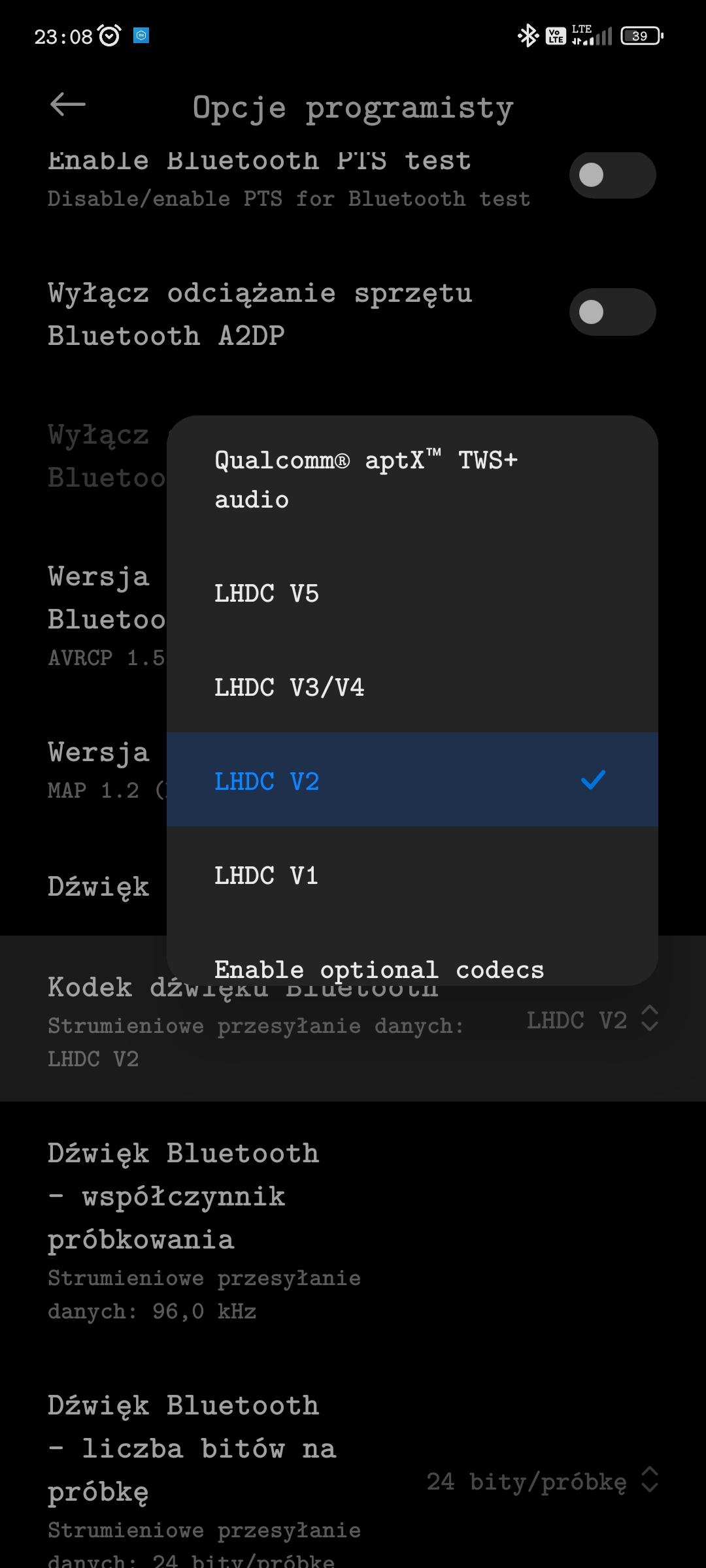Tap the checkmark next to LHDC V2
This screenshot has width=706, height=1568.
(593, 779)
